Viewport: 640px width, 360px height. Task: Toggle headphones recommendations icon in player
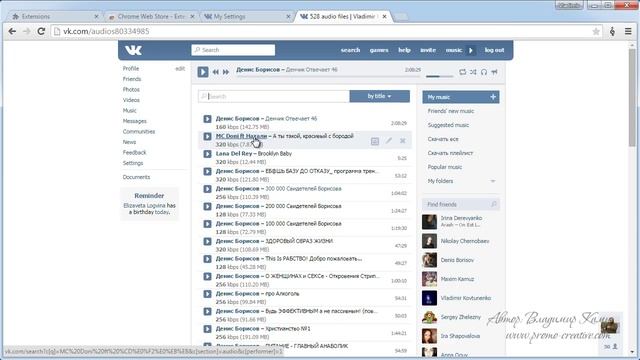point(484,72)
